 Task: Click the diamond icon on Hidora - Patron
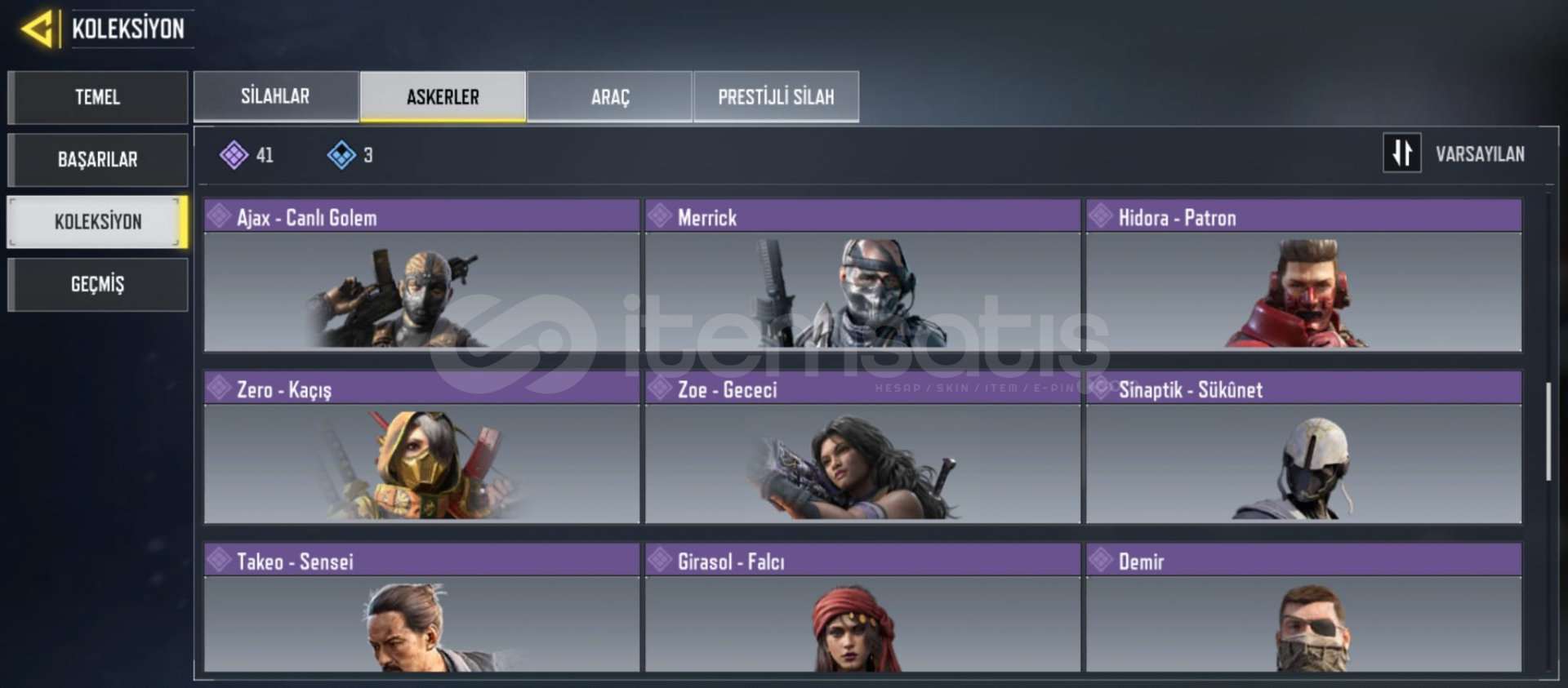click(x=1101, y=216)
